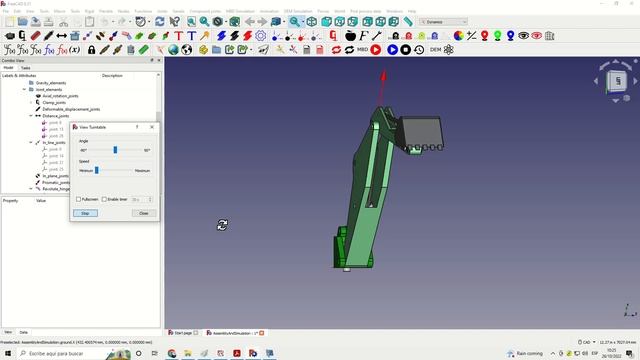Collapse the Revolute_hinge tree node
The width and height of the screenshot is (640, 360).
[x=31, y=189]
